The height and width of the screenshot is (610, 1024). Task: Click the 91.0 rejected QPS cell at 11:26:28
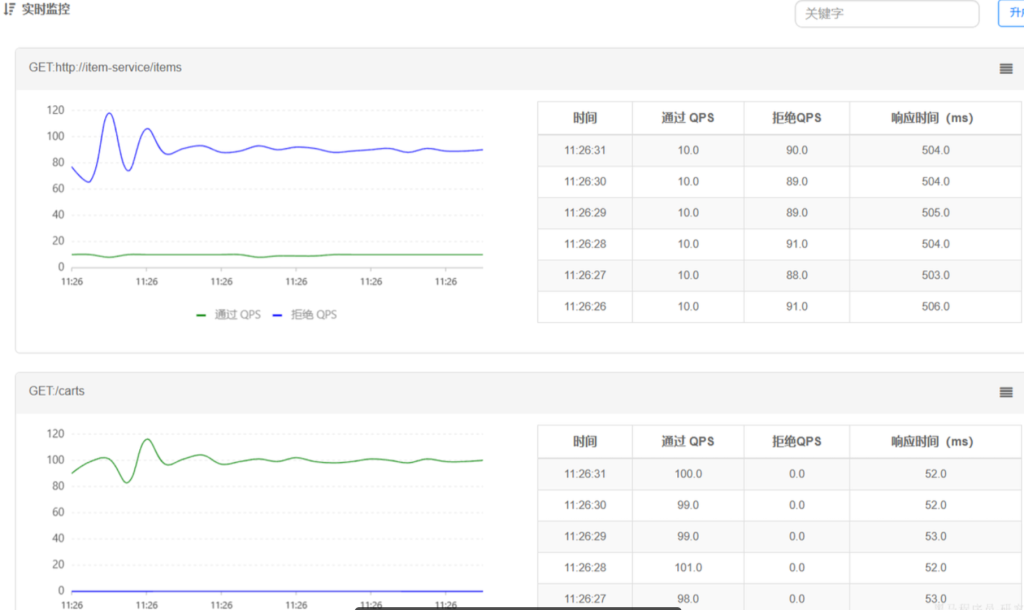[796, 244]
